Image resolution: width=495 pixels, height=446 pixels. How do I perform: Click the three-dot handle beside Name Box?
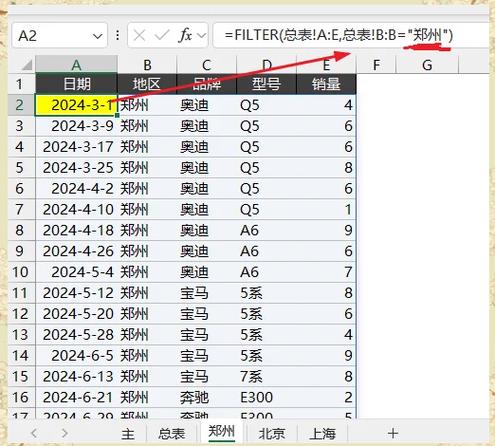click(117, 35)
